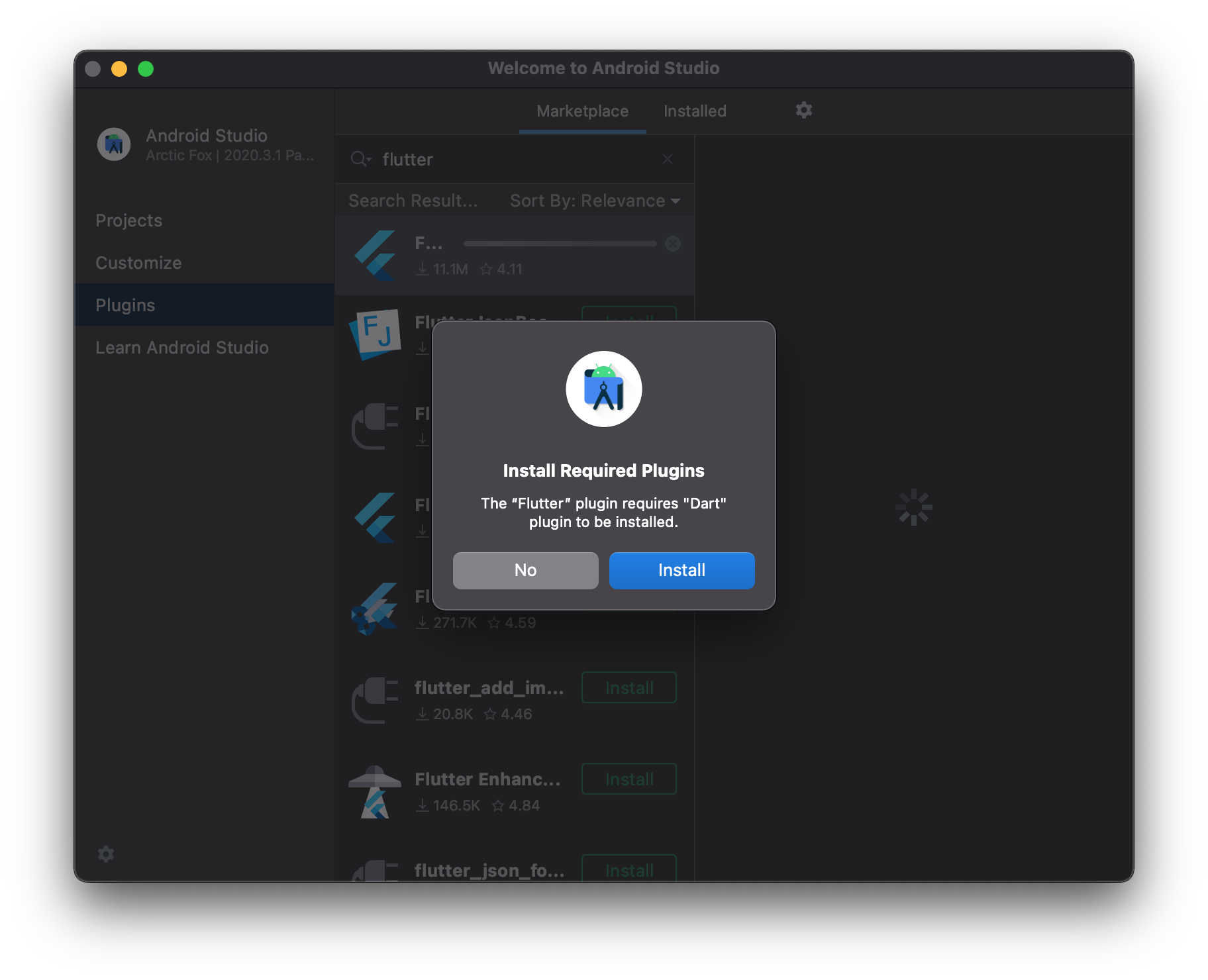Screen dimensions: 1208x980
Task: Select the plugin icon with 271.7K downloads
Action: 375,609
